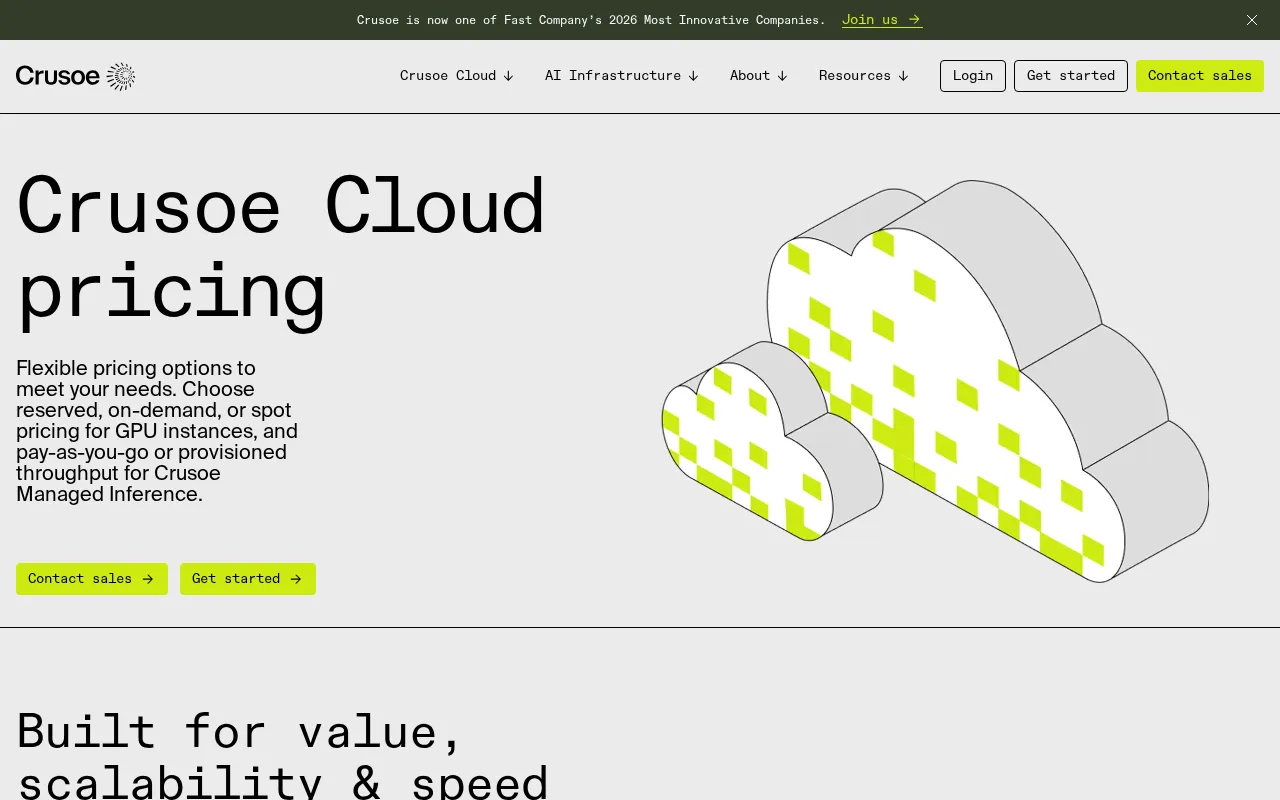The width and height of the screenshot is (1280, 800).
Task: Click the 'Flexible pricing options' paragraph
Action: tap(157, 431)
